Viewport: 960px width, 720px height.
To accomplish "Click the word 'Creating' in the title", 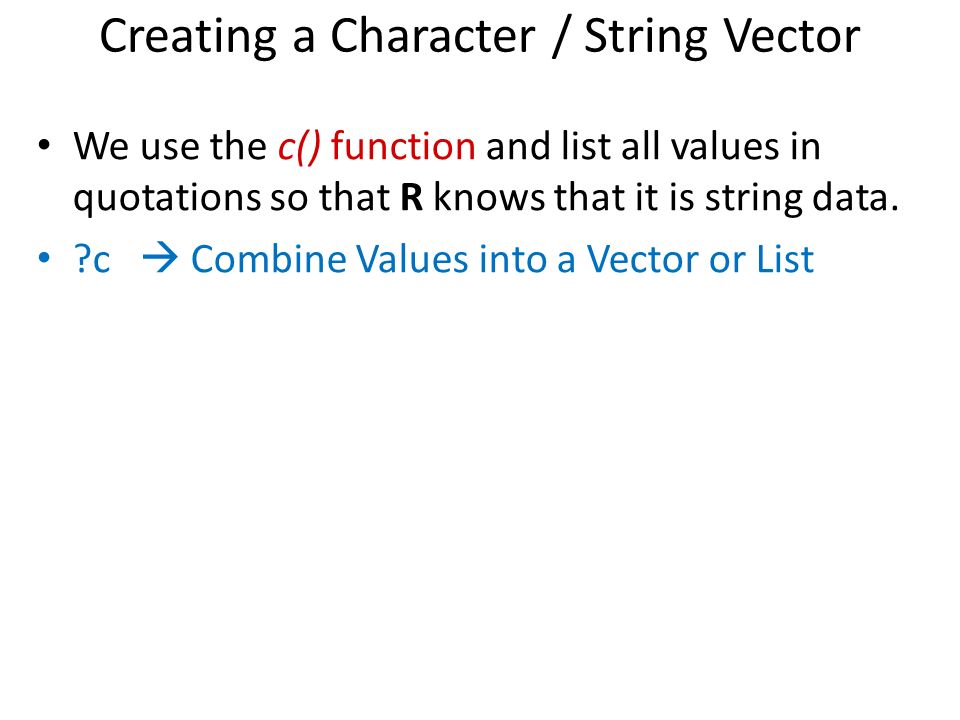I will pyautogui.click(x=188, y=37).
